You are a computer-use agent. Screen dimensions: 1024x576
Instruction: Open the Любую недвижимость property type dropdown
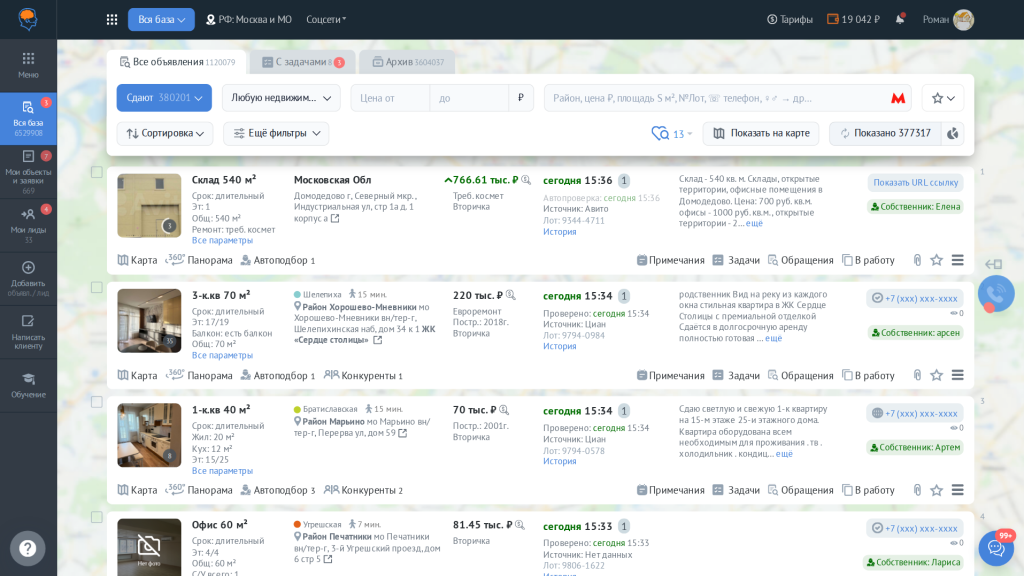pyautogui.click(x=281, y=98)
